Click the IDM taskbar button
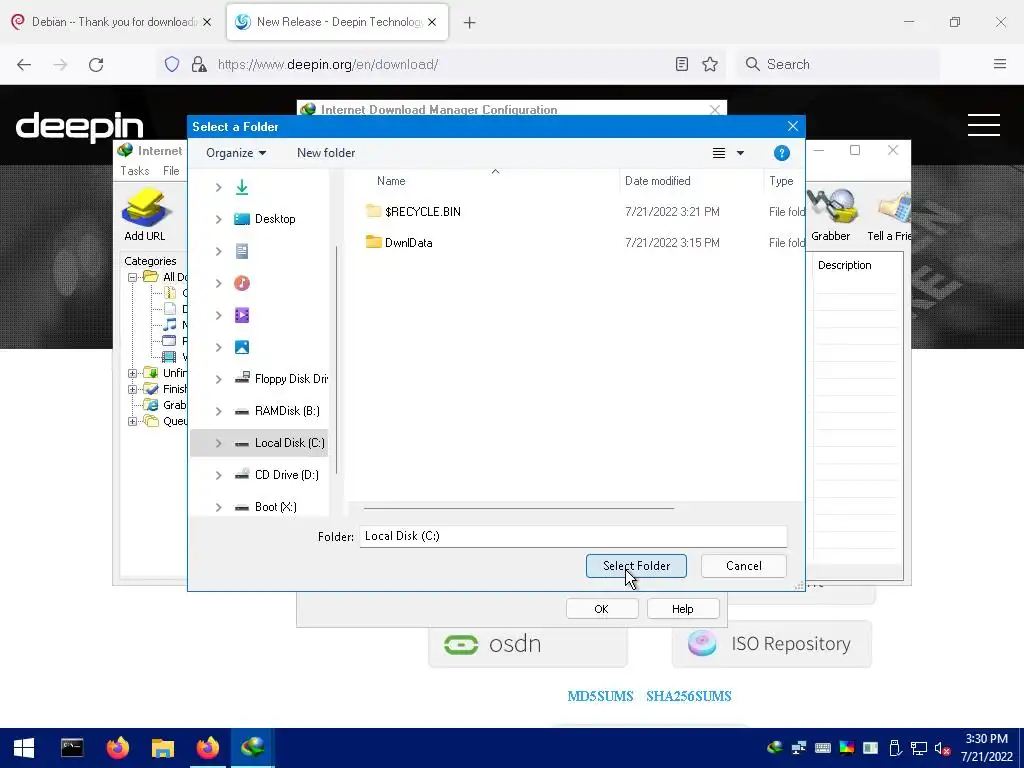Screen dimensions: 1024x768 click(253, 748)
